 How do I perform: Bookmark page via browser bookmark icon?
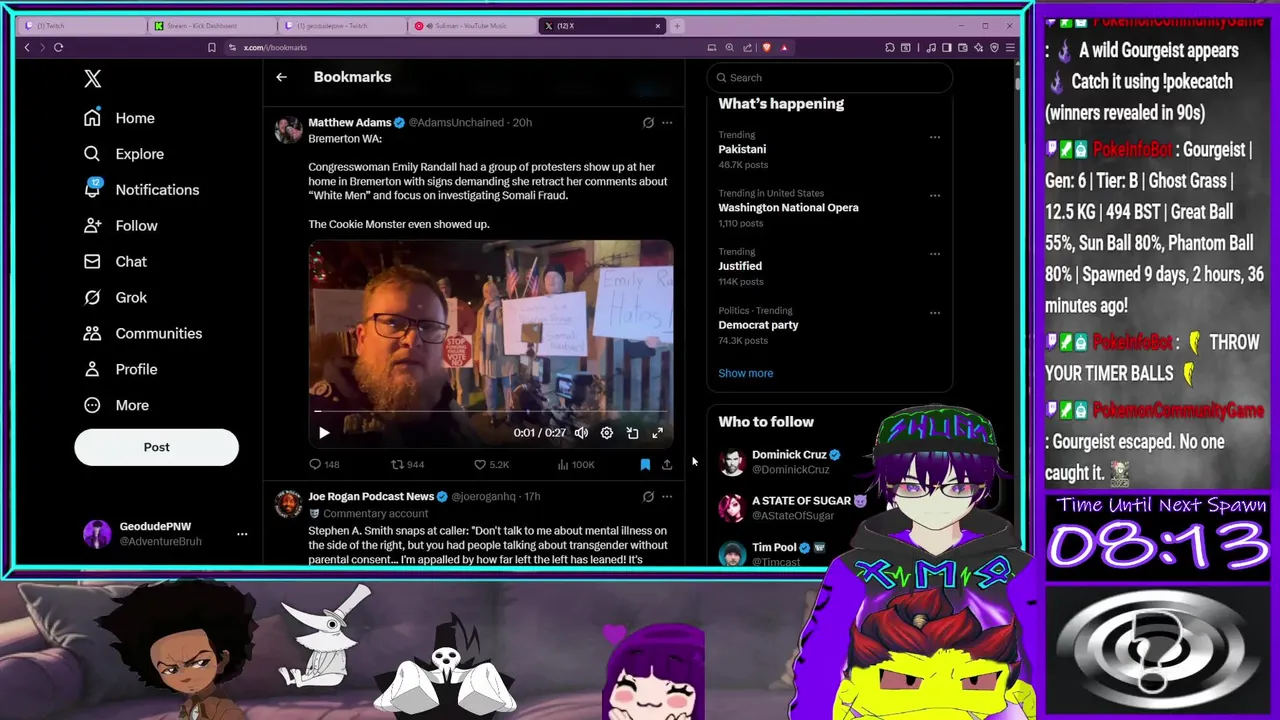click(x=211, y=47)
